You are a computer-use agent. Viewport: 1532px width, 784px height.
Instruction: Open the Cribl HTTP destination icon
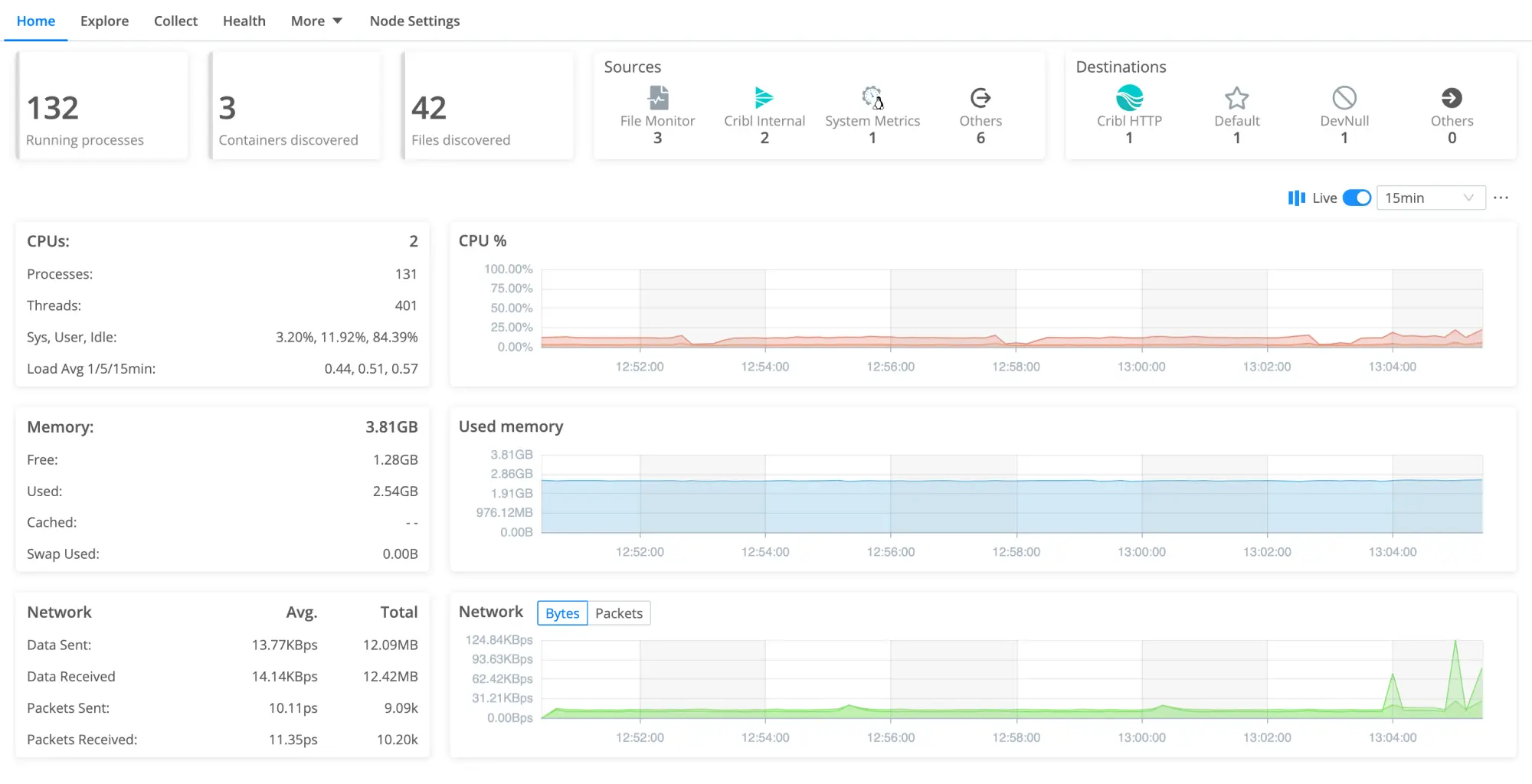coord(1129,98)
